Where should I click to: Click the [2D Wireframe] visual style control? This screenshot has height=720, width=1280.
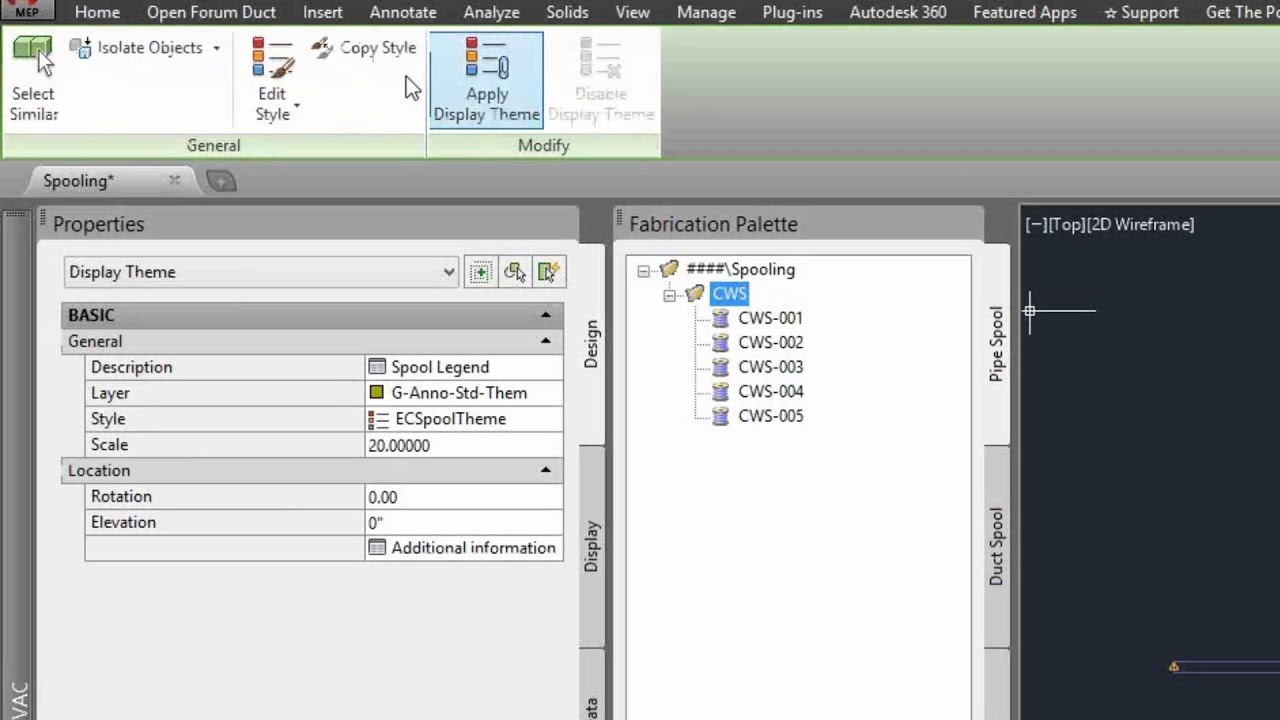(1140, 225)
